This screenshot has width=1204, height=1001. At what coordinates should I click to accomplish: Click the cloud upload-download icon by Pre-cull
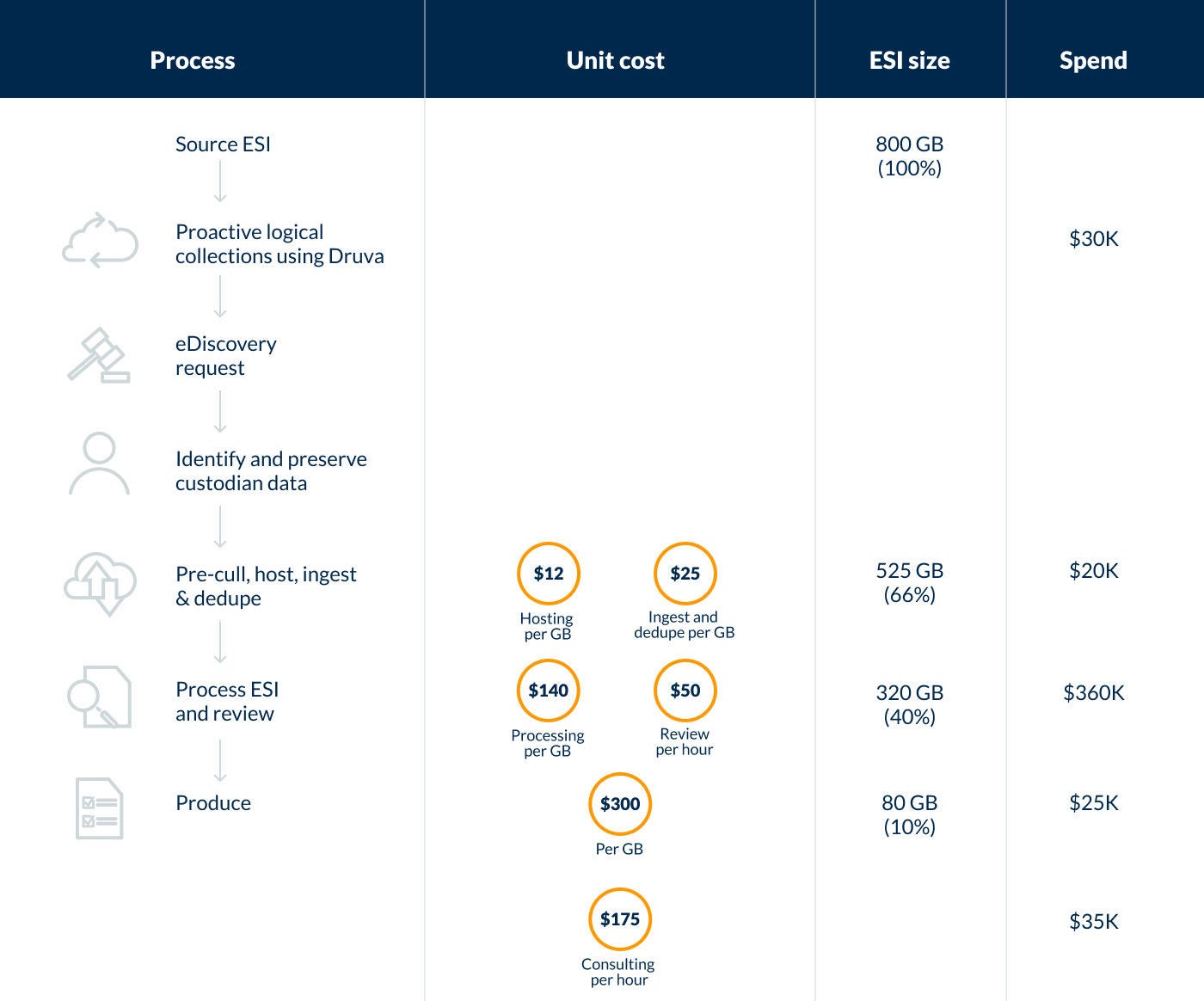[x=100, y=583]
